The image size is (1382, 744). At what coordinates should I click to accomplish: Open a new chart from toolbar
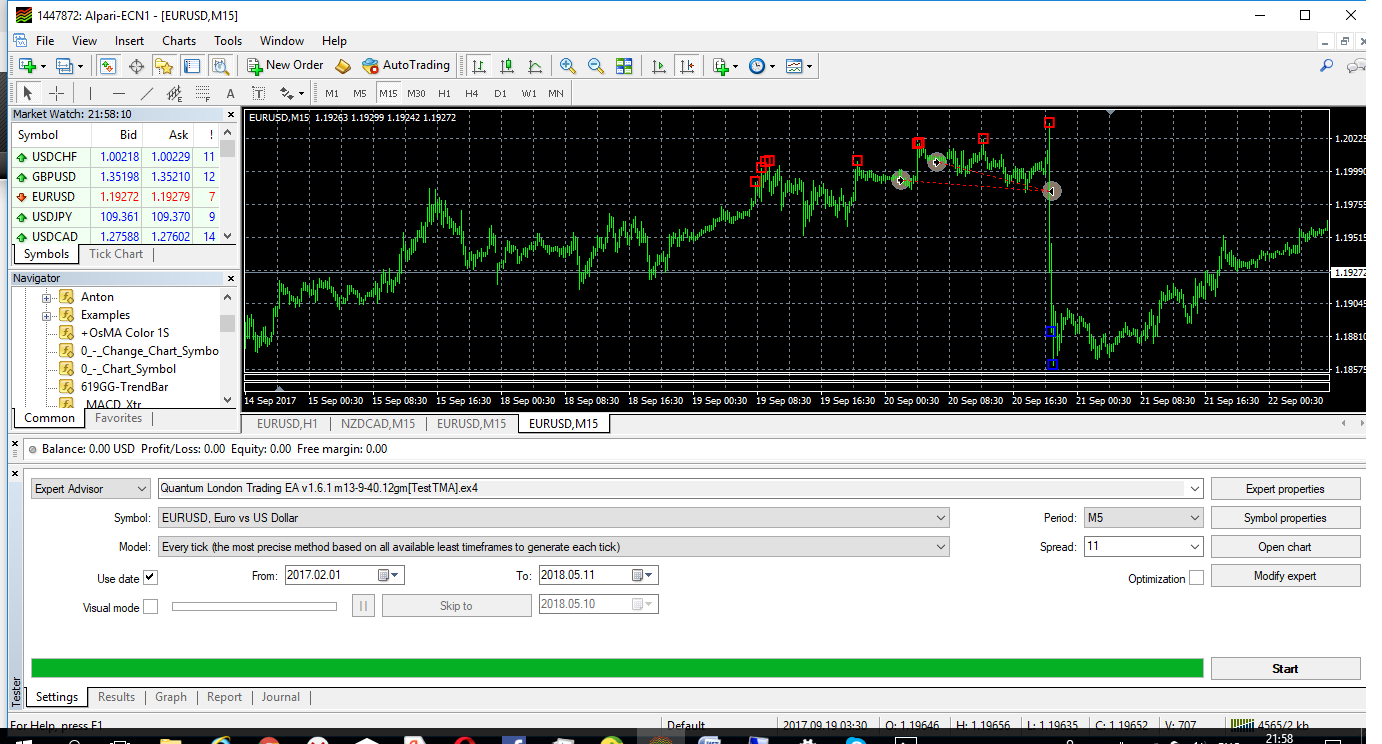tap(27, 66)
